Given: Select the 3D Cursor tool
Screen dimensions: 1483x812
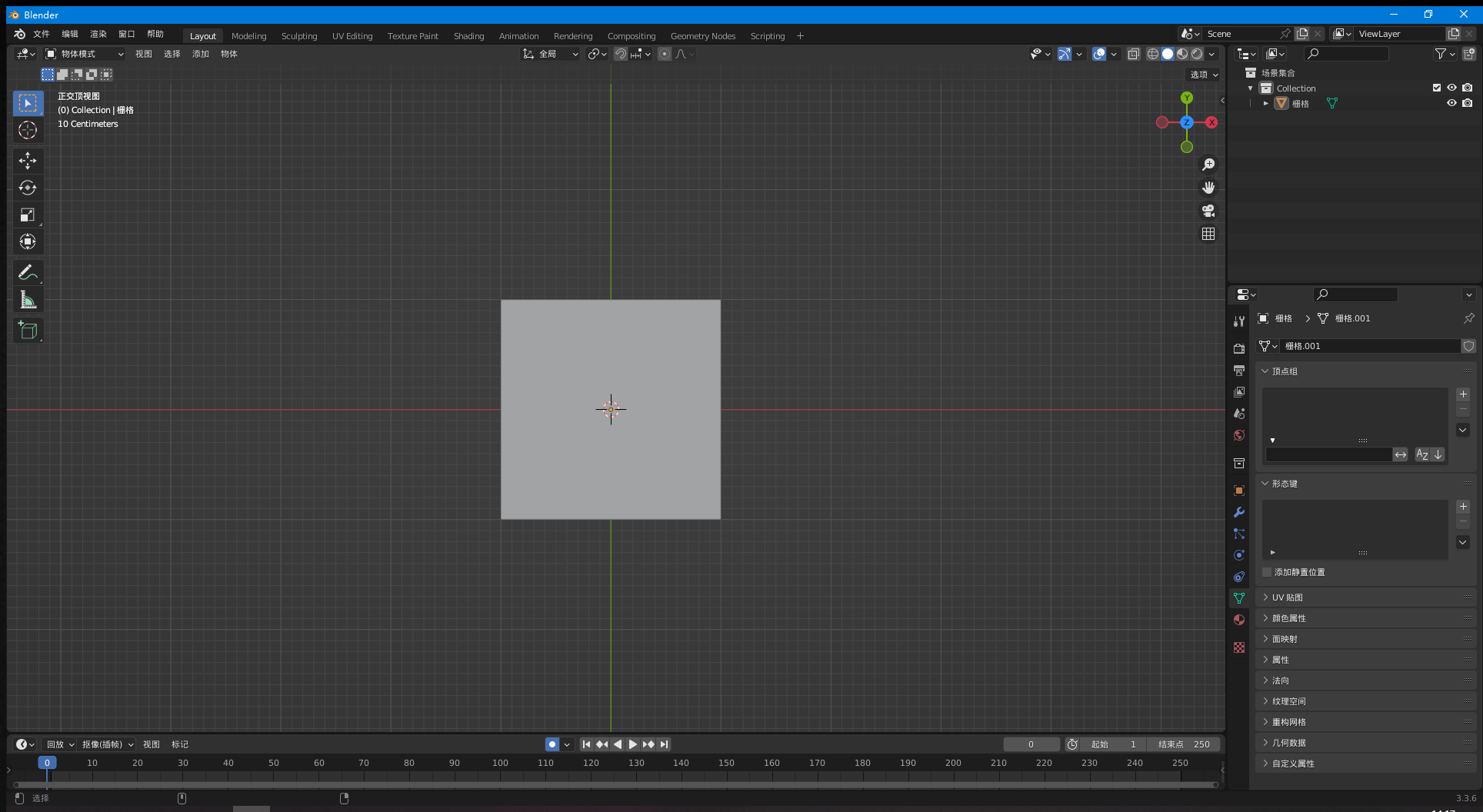Looking at the screenshot, I should tap(28, 130).
